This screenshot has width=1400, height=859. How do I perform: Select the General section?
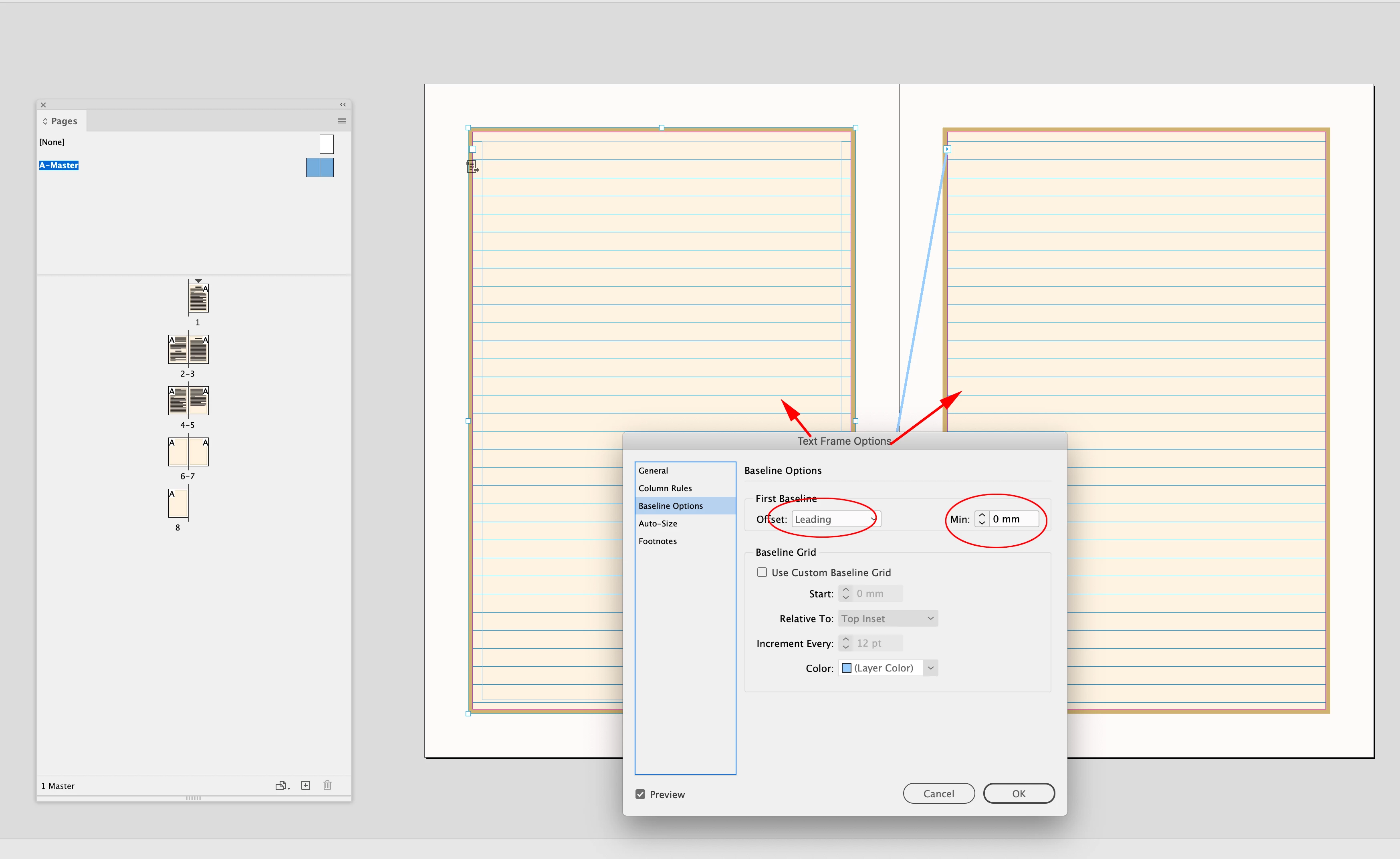click(x=654, y=470)
